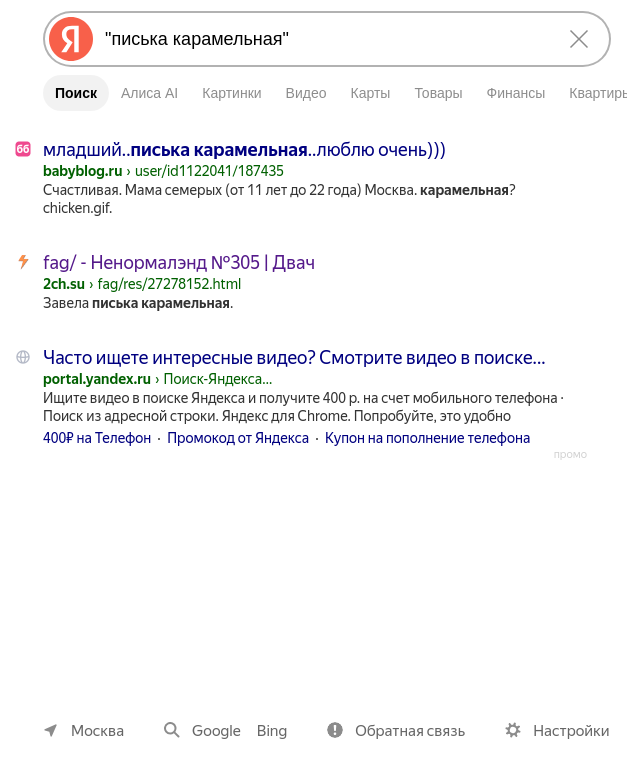
Task: Click the magnifier icon near Google
Action: 171,730
